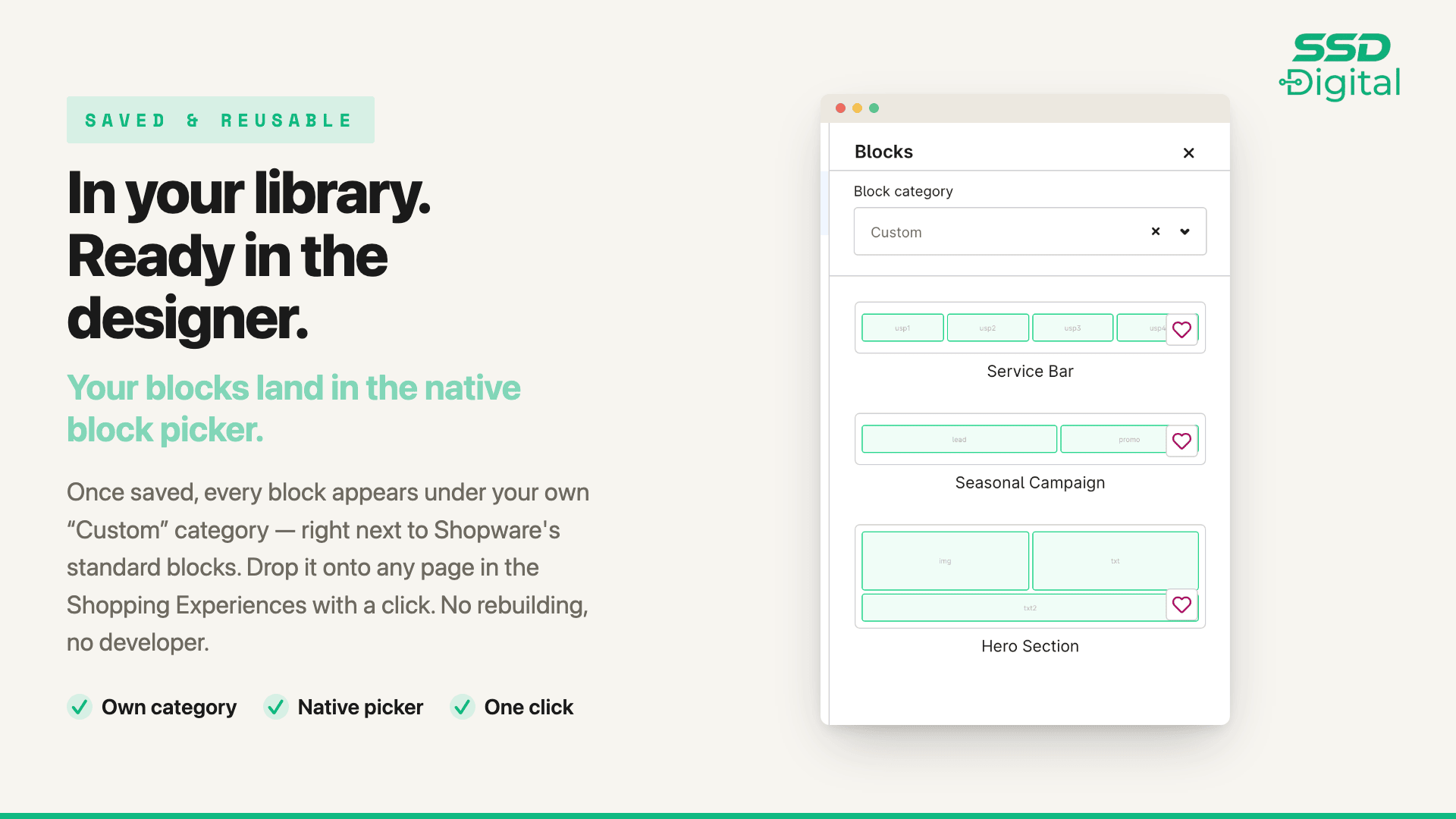The width and height of the screenshot is (1456, 819).
Task: Click the One click checkmark icon
Action: [463, 707]
